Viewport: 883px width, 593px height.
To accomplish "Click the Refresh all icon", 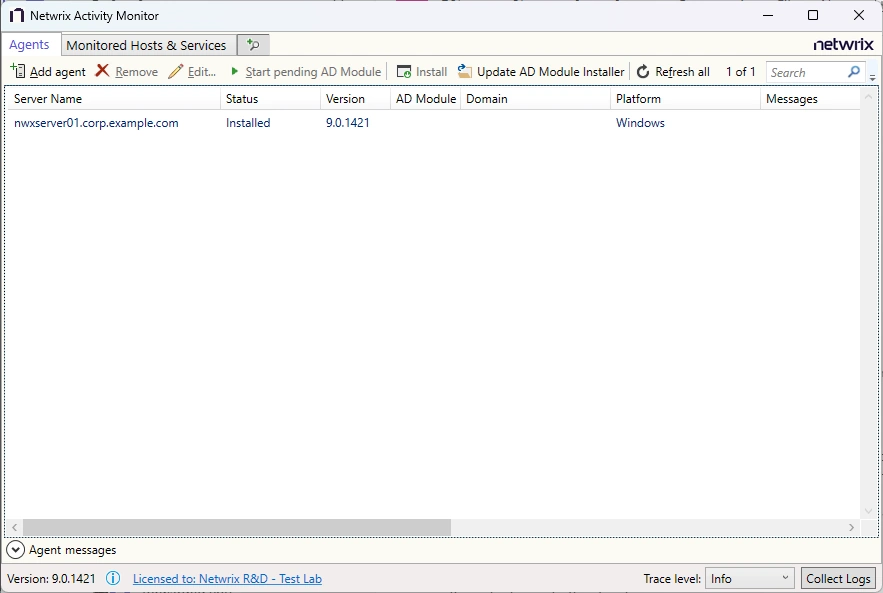I will point(643,71).
